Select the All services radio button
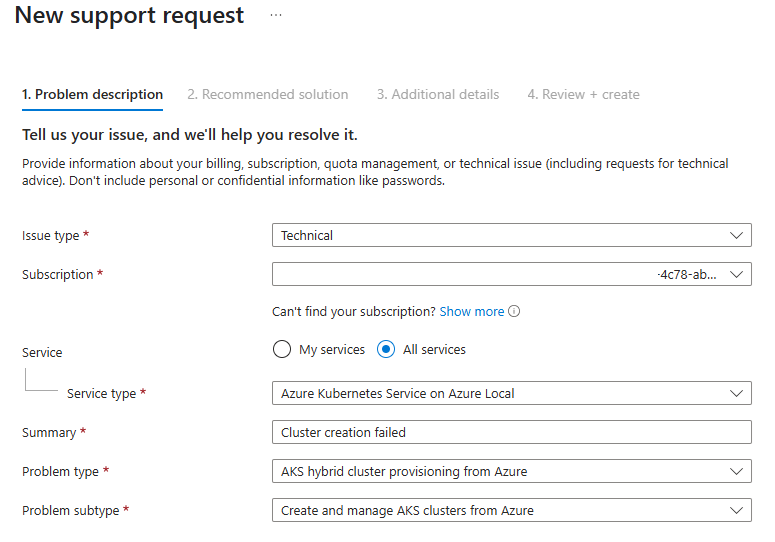775x542 pixels. (x=386, y=349)
